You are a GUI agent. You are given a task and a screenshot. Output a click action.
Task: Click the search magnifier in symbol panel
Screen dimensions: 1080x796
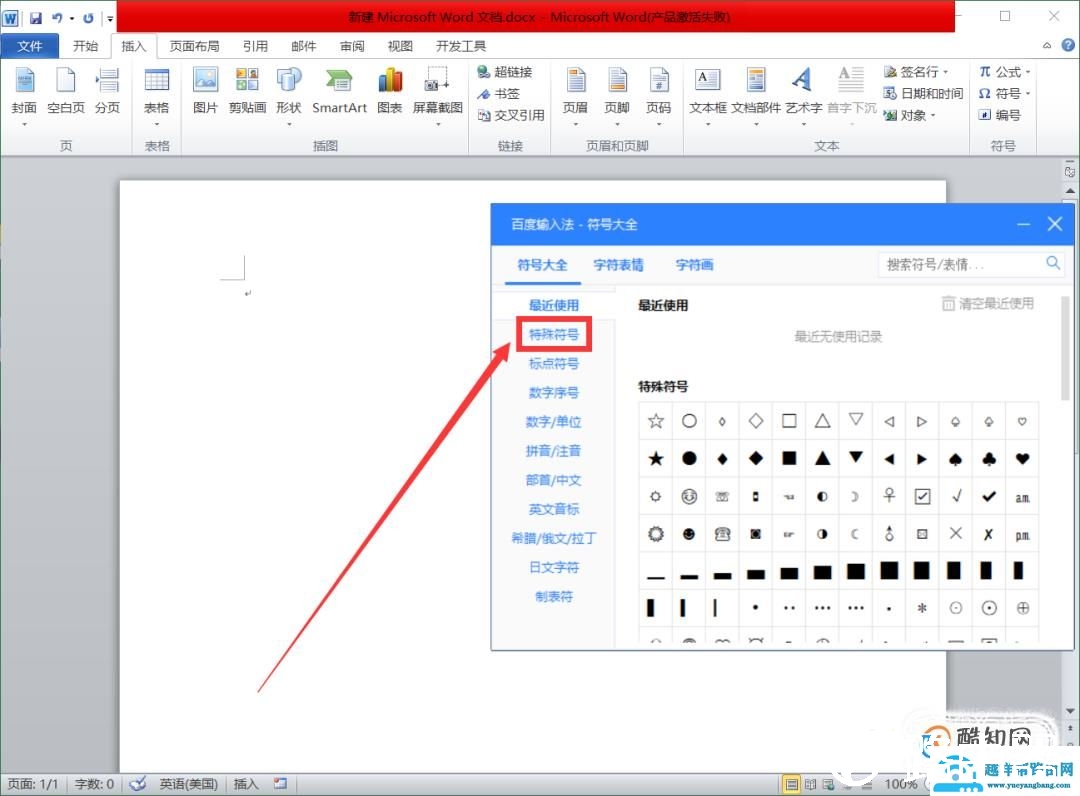1052,263
